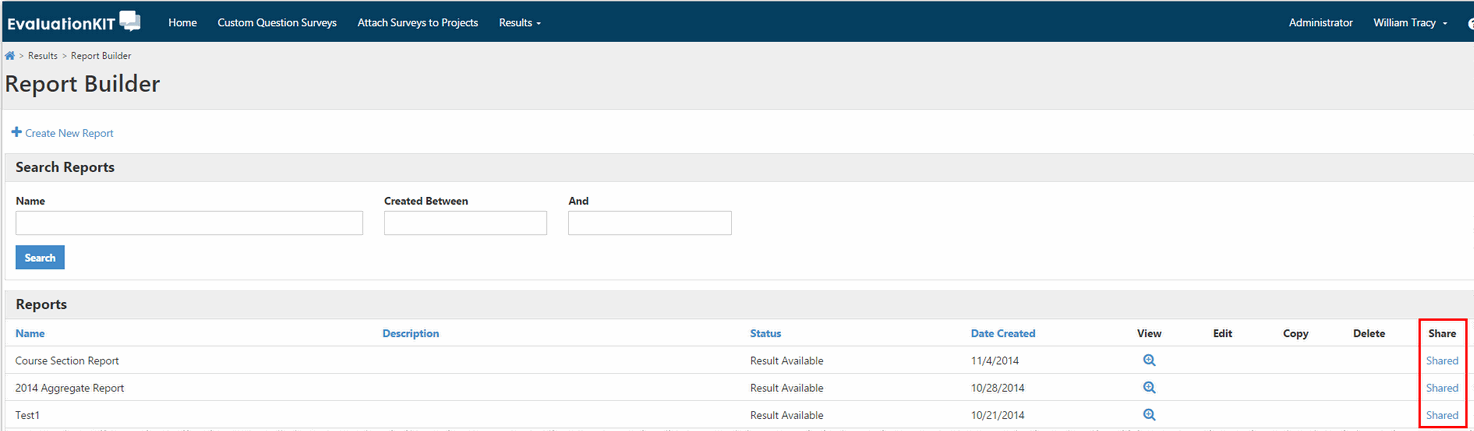The width and height of the screenshot is (1474, 431).
Task: Click the Edit column header
Action: coord(1222,334)
